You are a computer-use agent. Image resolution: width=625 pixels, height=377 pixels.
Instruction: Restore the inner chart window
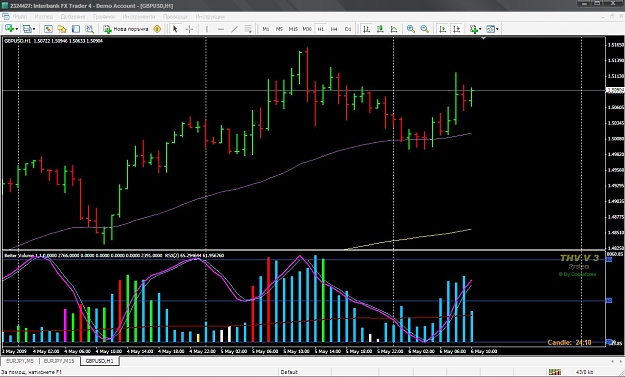[612, 16]
